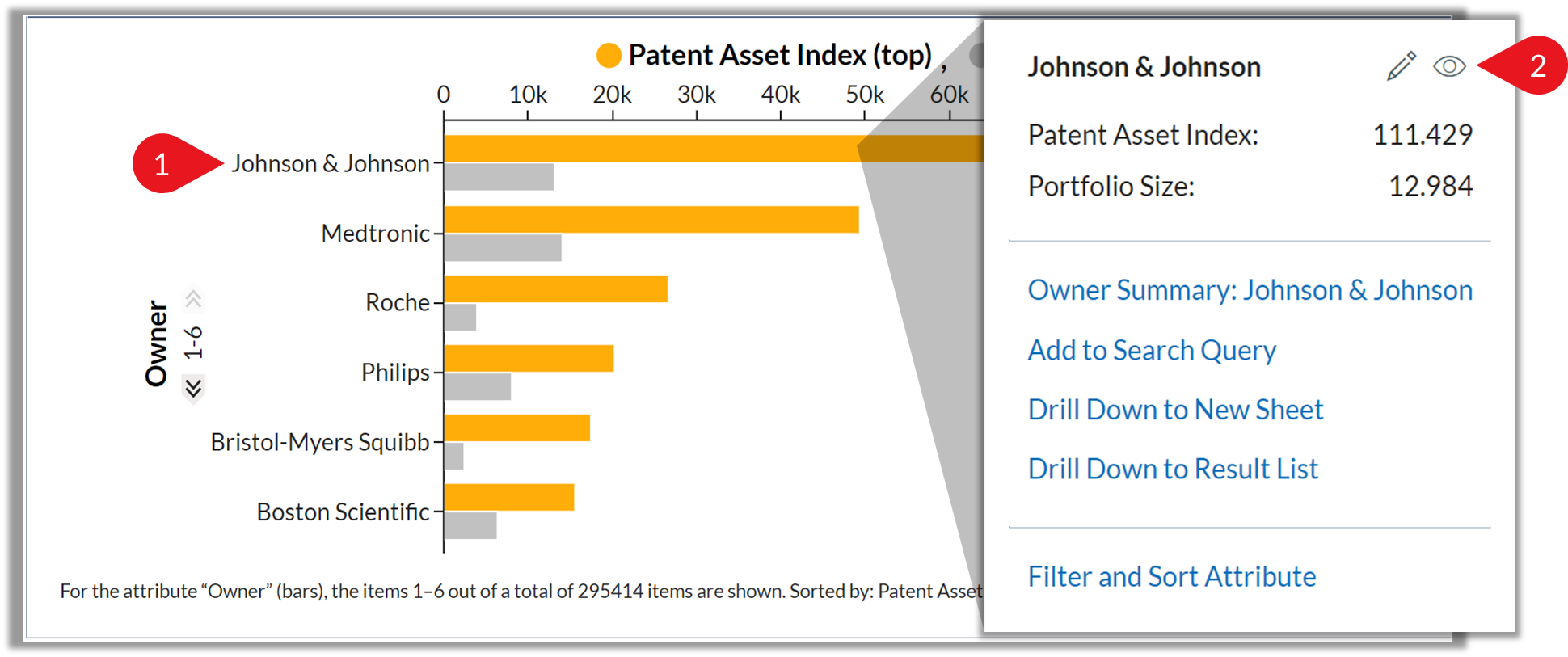Viewport: 1568px width, 657px height.
Task: Click the gray Medtronic portfolio size bar
Action: 503,248
